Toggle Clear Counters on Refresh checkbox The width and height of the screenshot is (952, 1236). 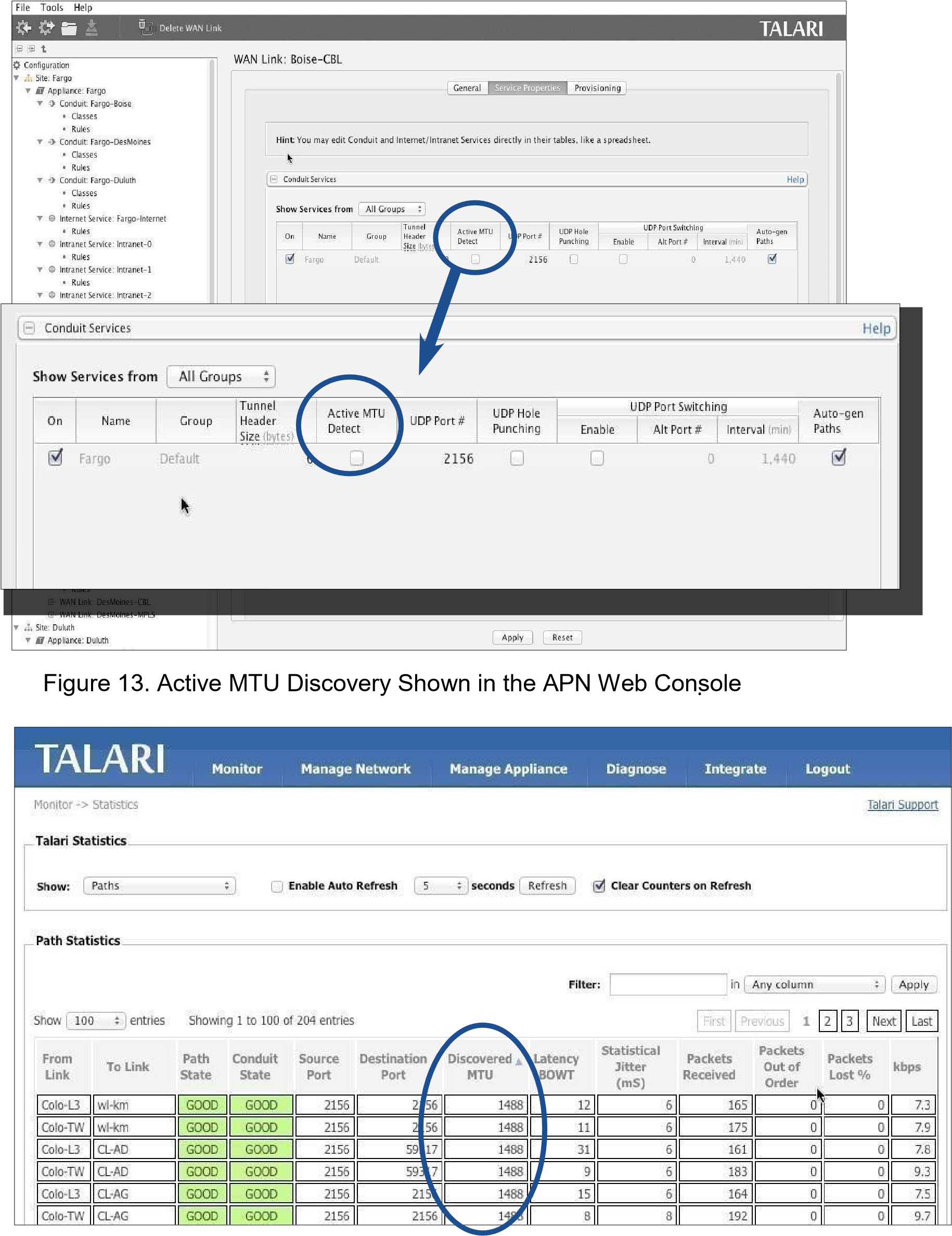pos(598,886)
